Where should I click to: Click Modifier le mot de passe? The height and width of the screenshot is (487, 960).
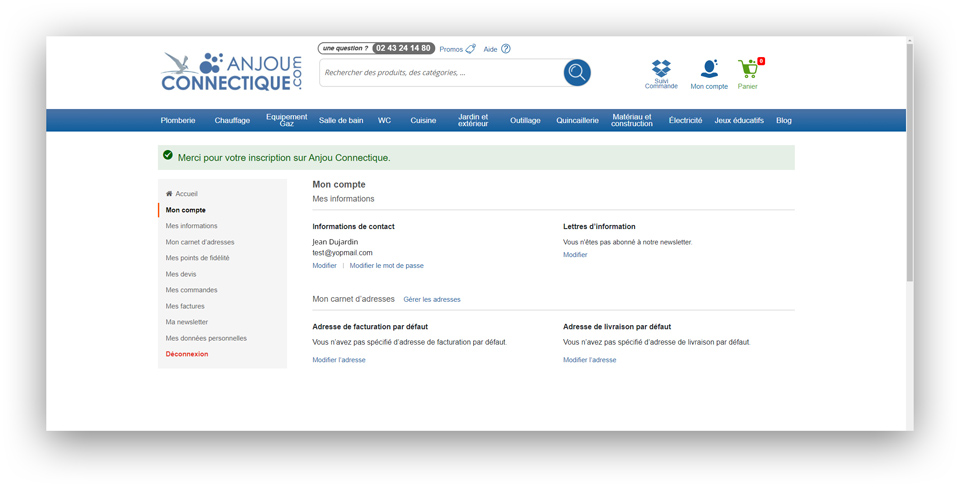(386, 266)
